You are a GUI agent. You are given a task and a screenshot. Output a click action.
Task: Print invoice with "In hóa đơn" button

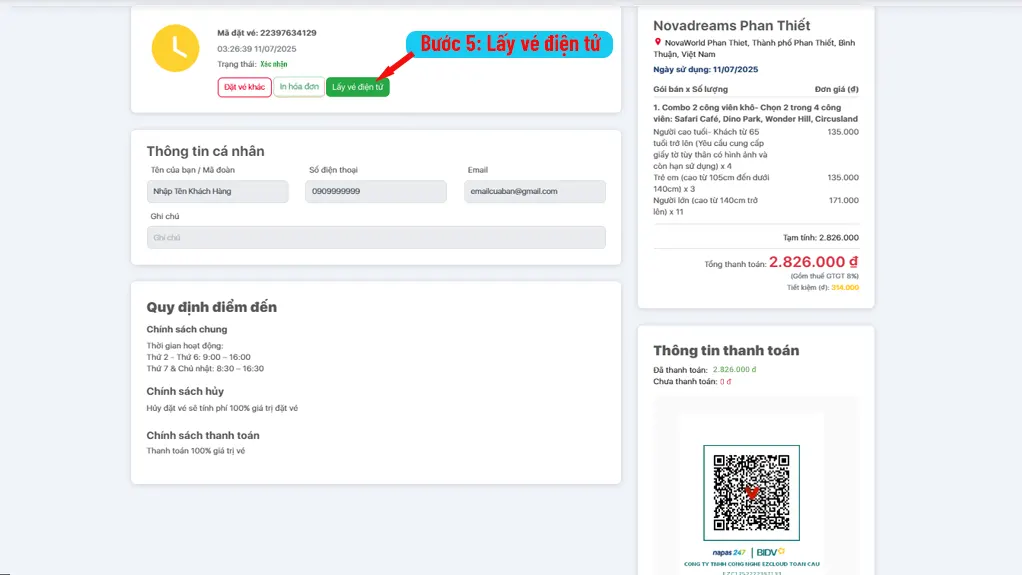[299, 87]
